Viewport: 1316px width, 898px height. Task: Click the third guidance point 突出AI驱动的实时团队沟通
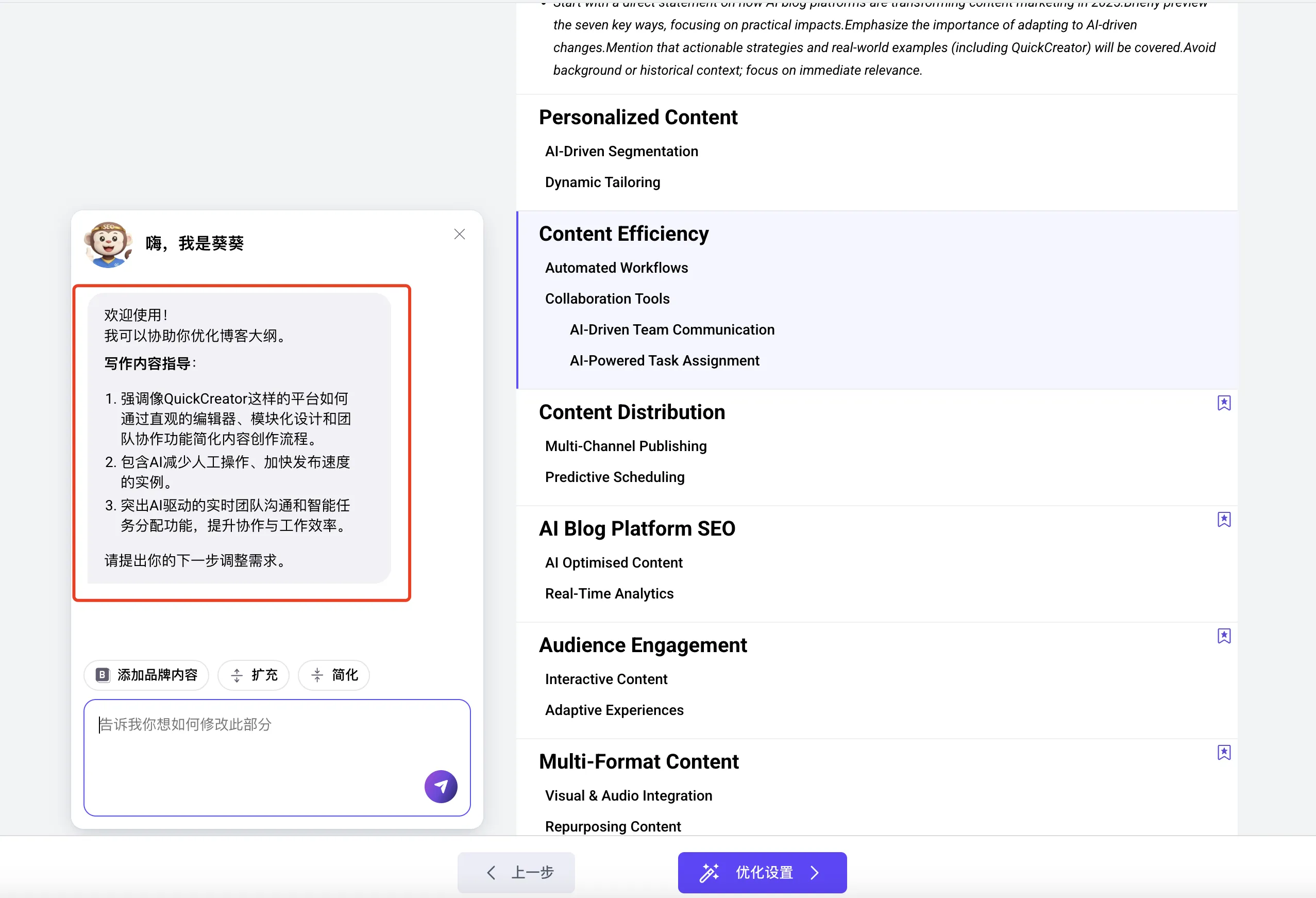tap(235, 515)
